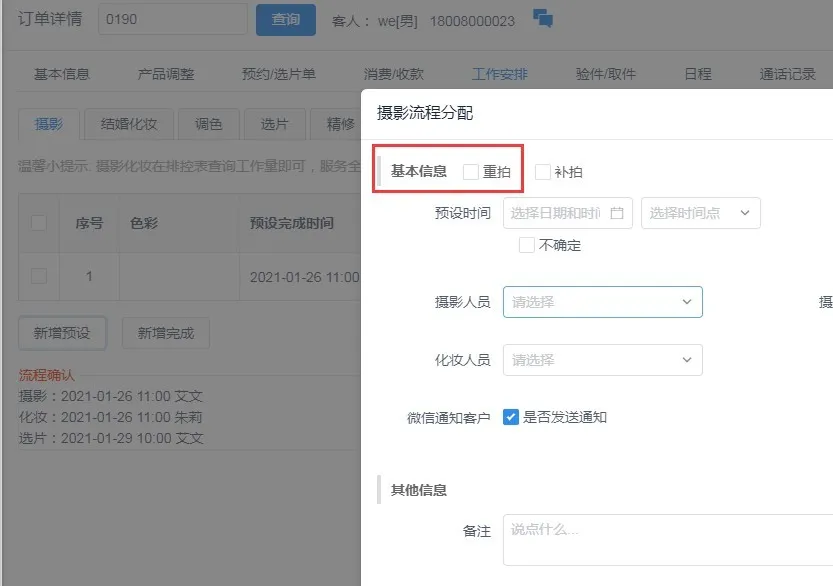This screenshot has height=586, width=833.
Task: Open the 调色 sub-tab
Action: 208,124
